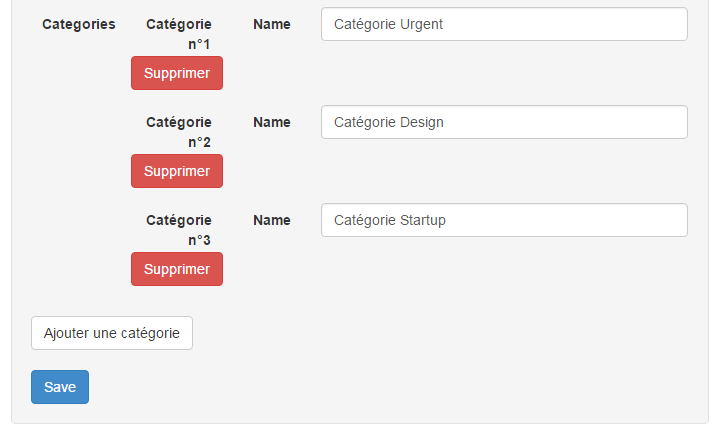Click the Catégorie n°3 label

(x=178, y=230)
